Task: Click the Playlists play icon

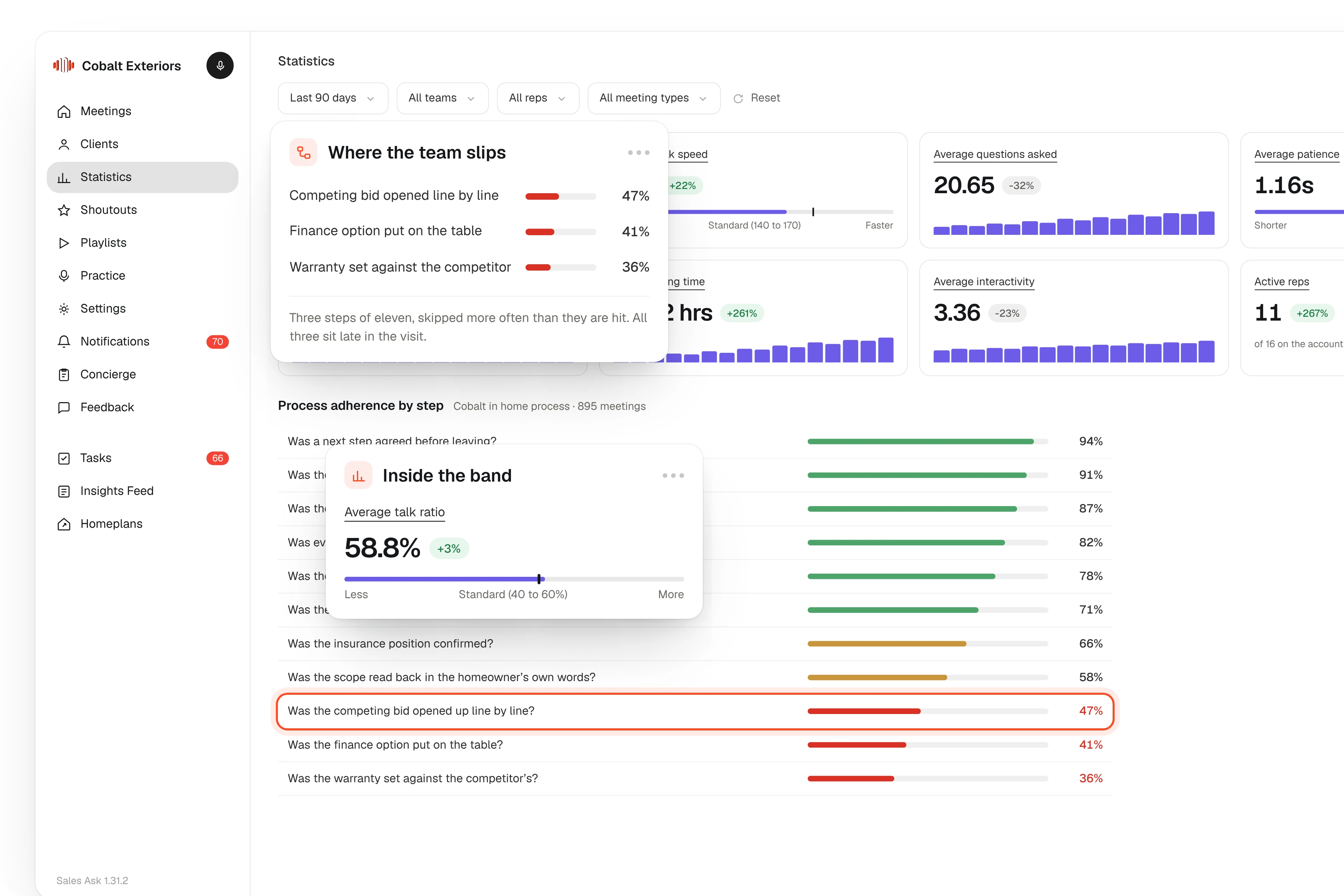Action: click(x=64, y=243)
